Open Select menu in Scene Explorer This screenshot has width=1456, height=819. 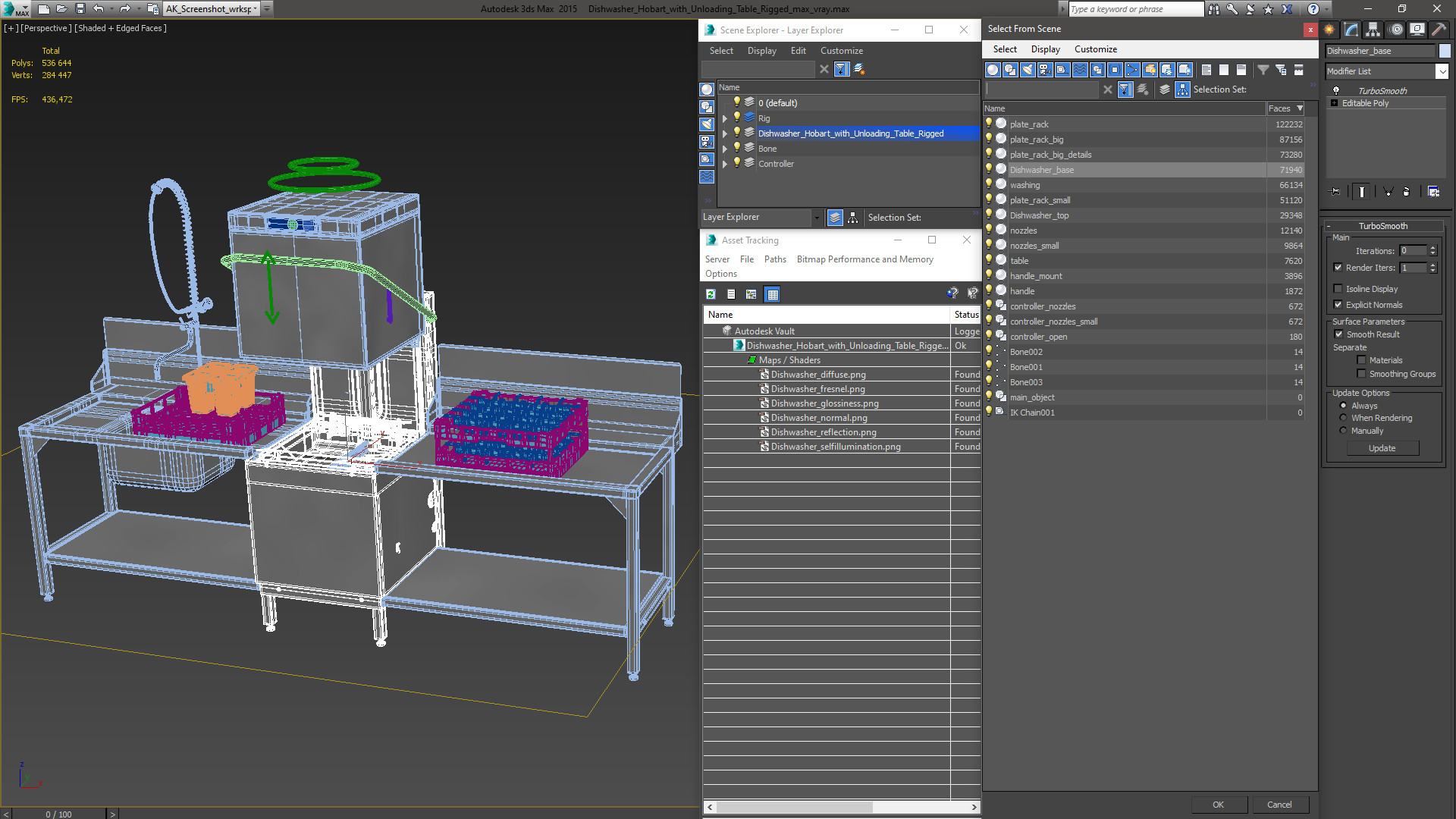(x=721, y=51)
